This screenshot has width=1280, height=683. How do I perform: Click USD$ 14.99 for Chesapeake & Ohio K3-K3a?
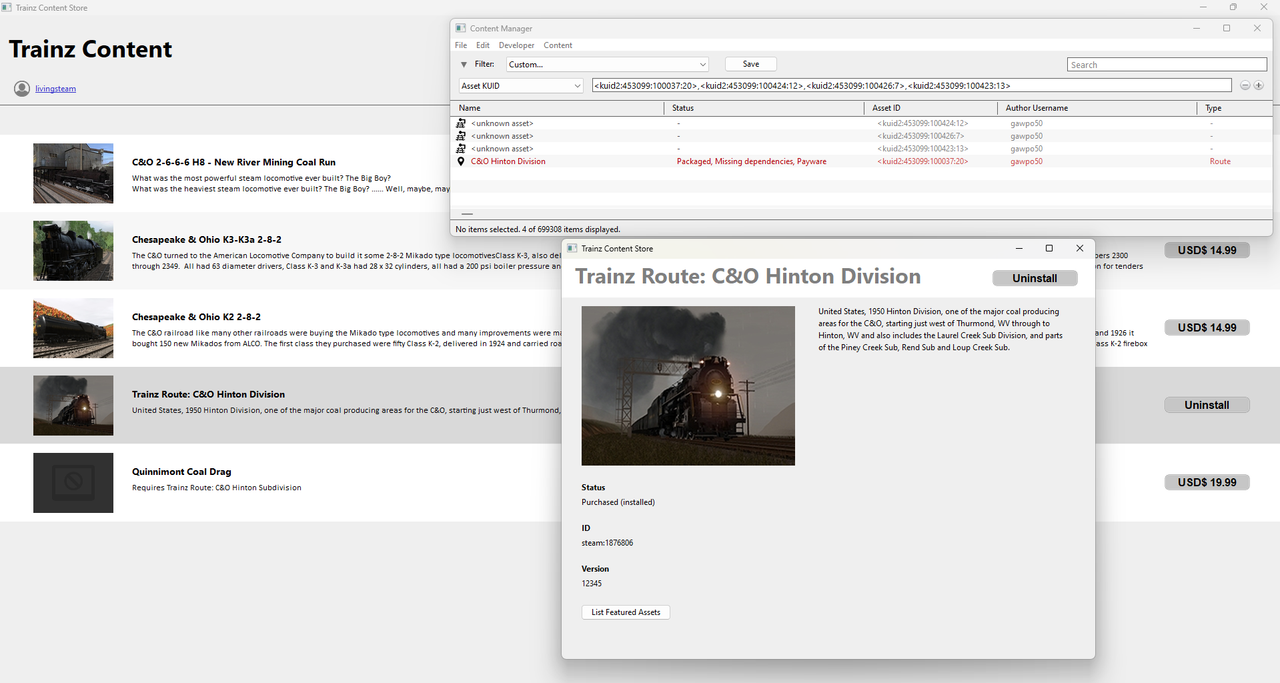point(1207,250)
